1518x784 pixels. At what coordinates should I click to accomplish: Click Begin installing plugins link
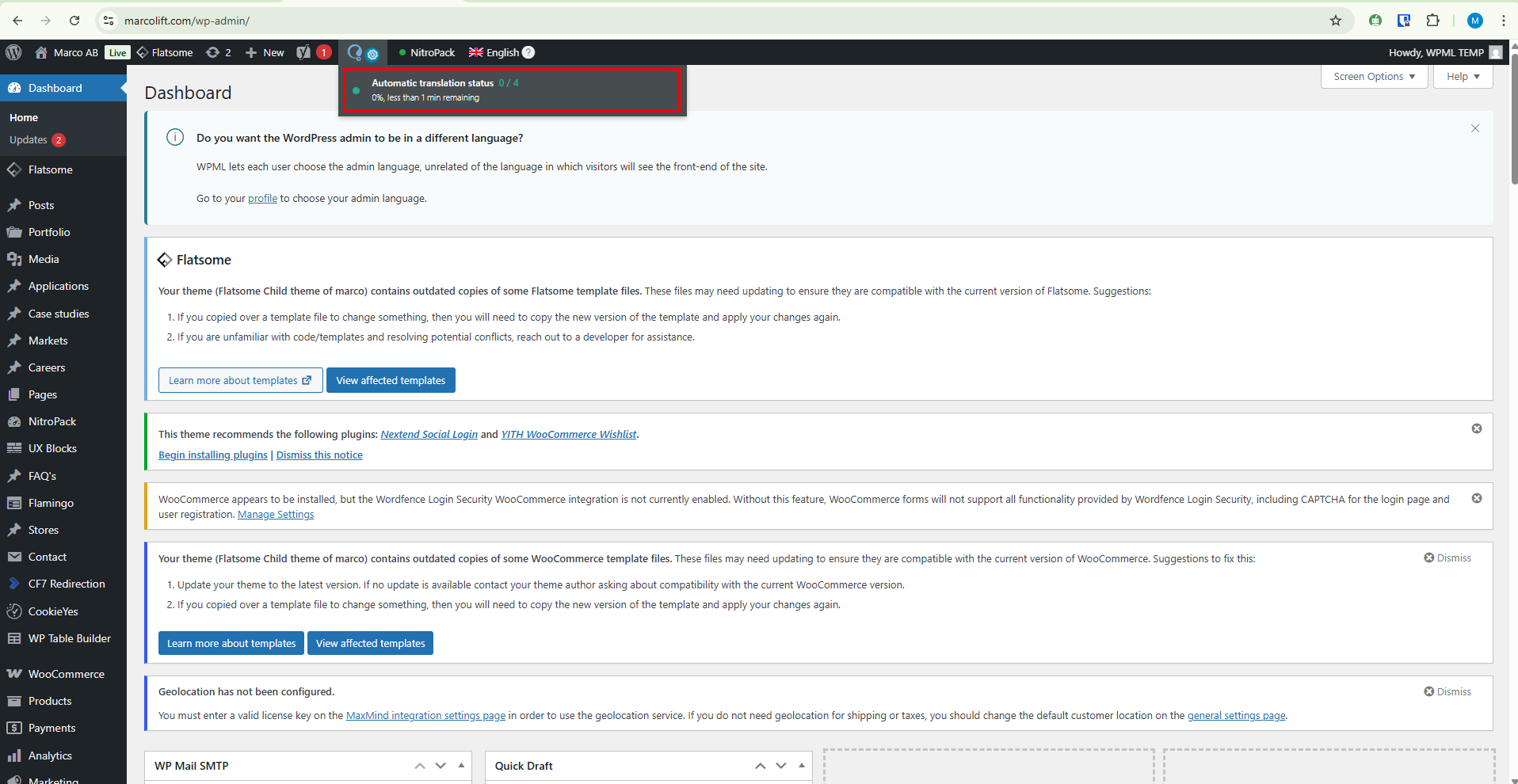click(213, 455)
